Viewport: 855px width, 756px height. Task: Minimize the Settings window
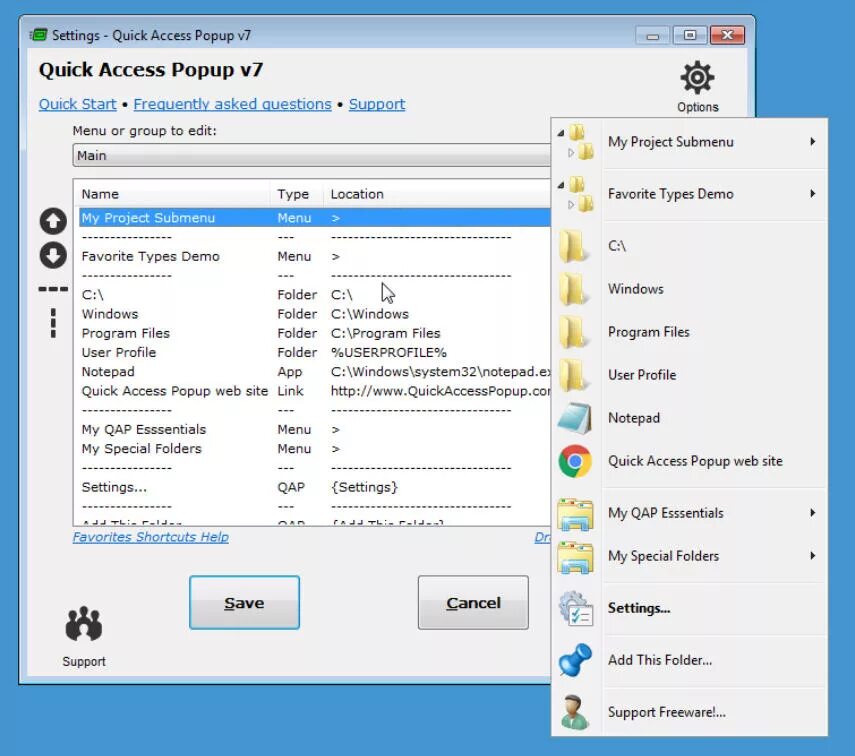tap(653, 36)
